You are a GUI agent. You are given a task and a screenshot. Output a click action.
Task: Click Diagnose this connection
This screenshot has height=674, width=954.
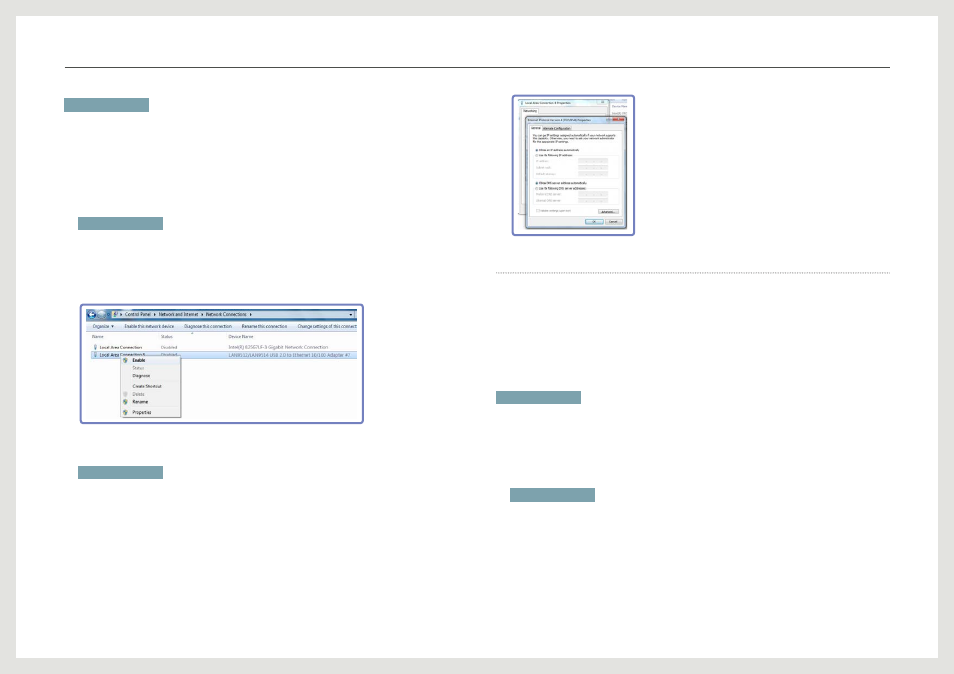coord(208,327)
